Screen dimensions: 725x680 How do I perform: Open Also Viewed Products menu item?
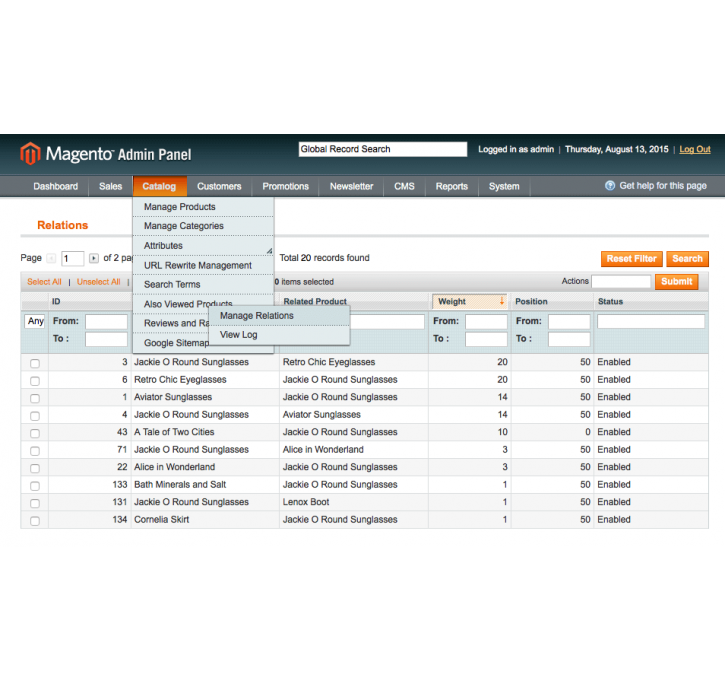(x=188, y=304)
